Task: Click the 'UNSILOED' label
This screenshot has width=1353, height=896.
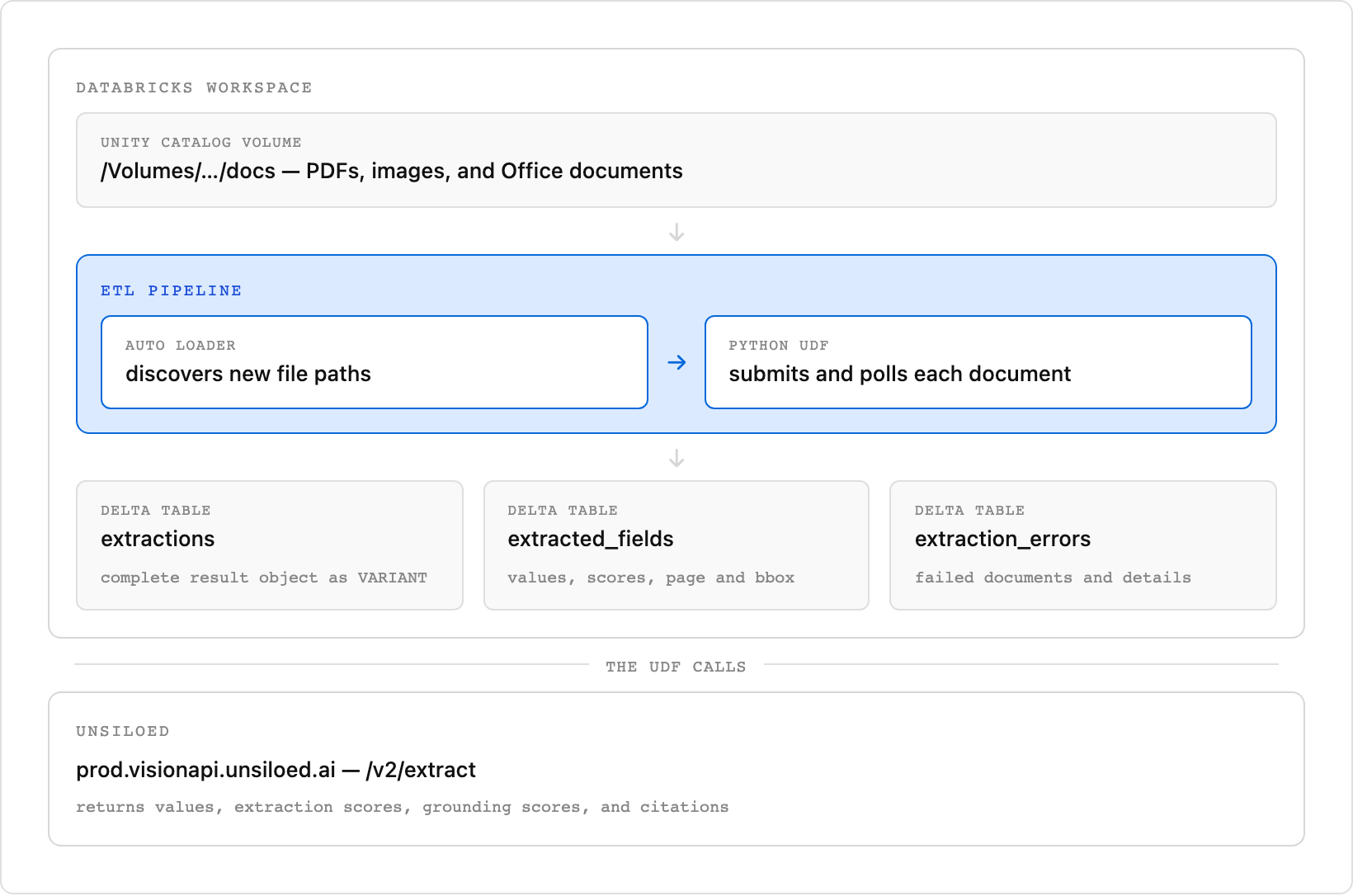Action: [x=123, y=731]
